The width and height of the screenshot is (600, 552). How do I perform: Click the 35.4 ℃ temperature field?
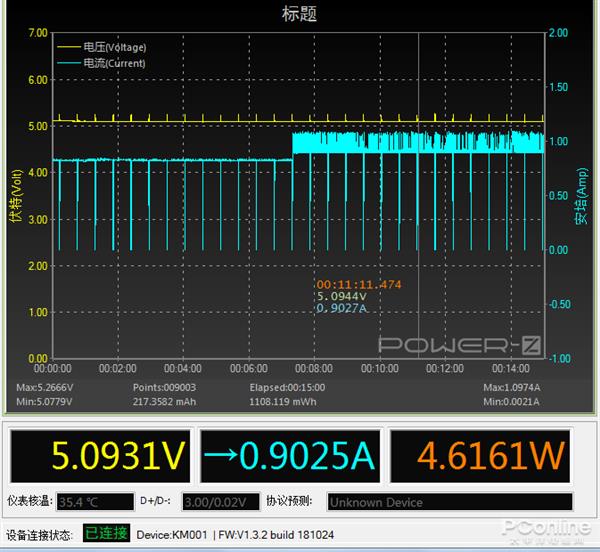95,502
